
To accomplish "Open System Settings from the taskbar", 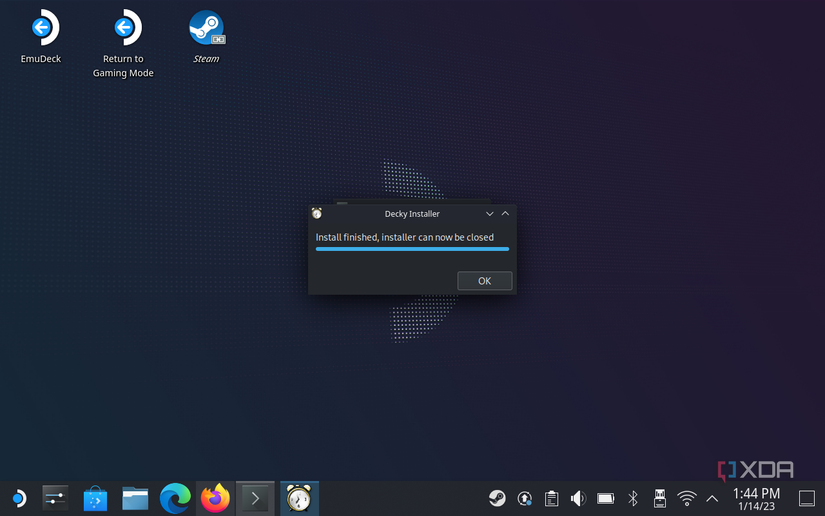I will coord(55,498).
